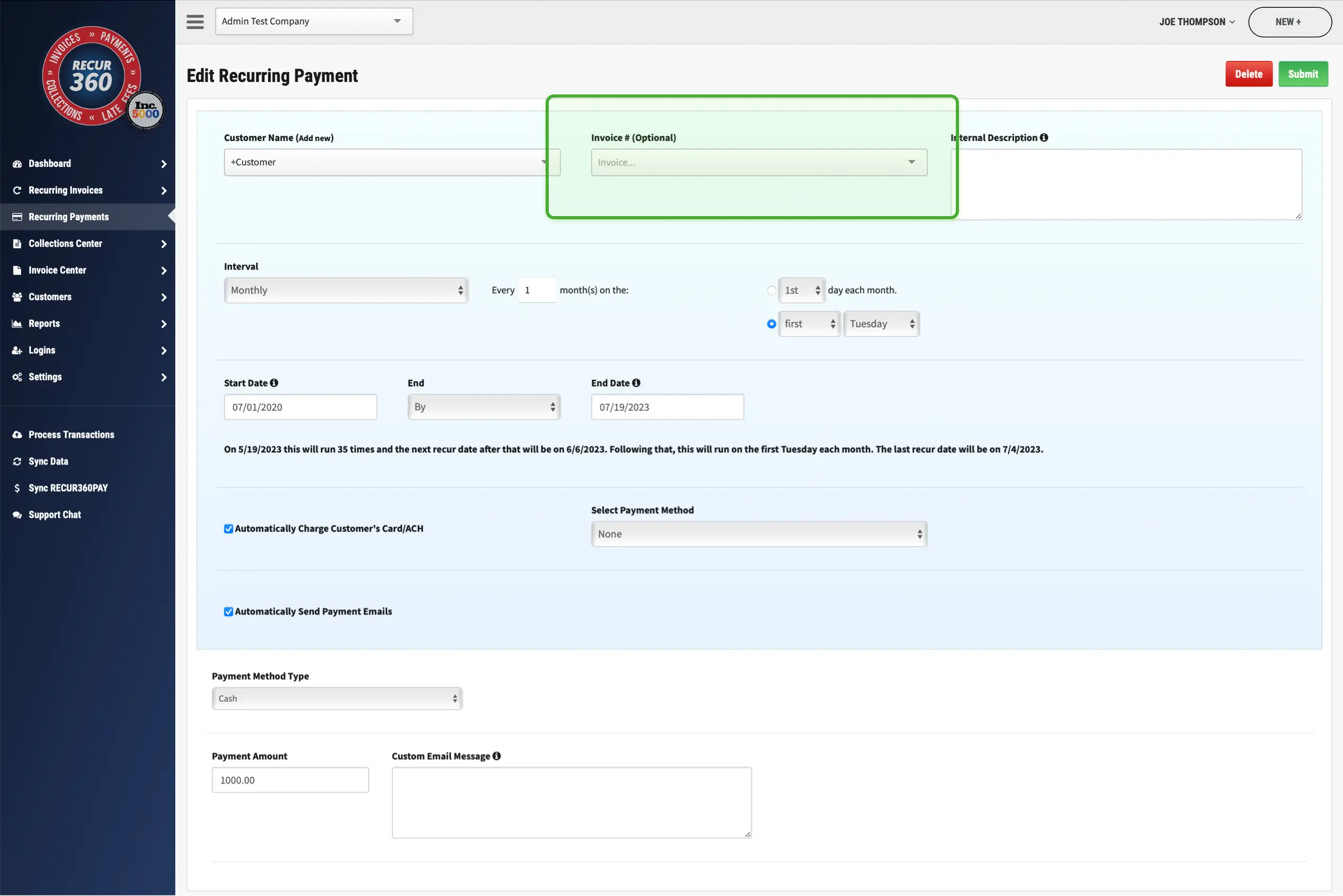Expand the Logins chevron arrow
Image resolution: width=1343 pixels, height=896 pixels.
coord(164,351)
